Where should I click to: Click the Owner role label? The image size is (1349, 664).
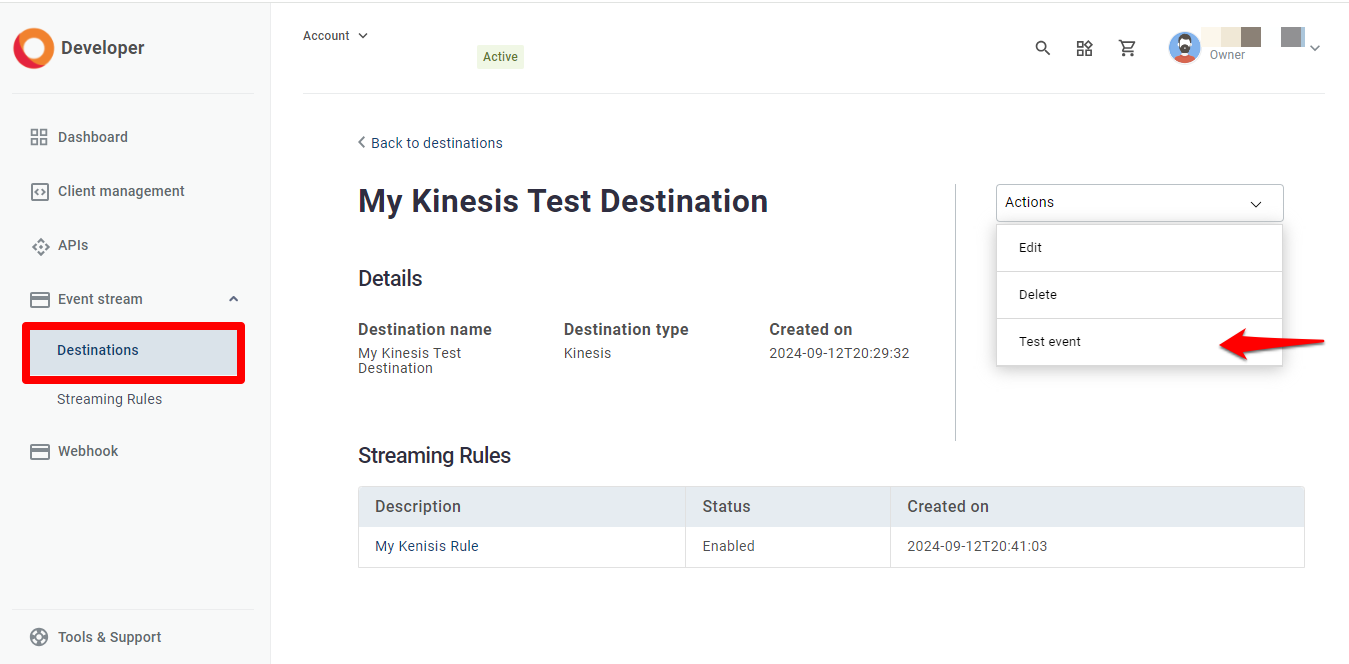1227,55
